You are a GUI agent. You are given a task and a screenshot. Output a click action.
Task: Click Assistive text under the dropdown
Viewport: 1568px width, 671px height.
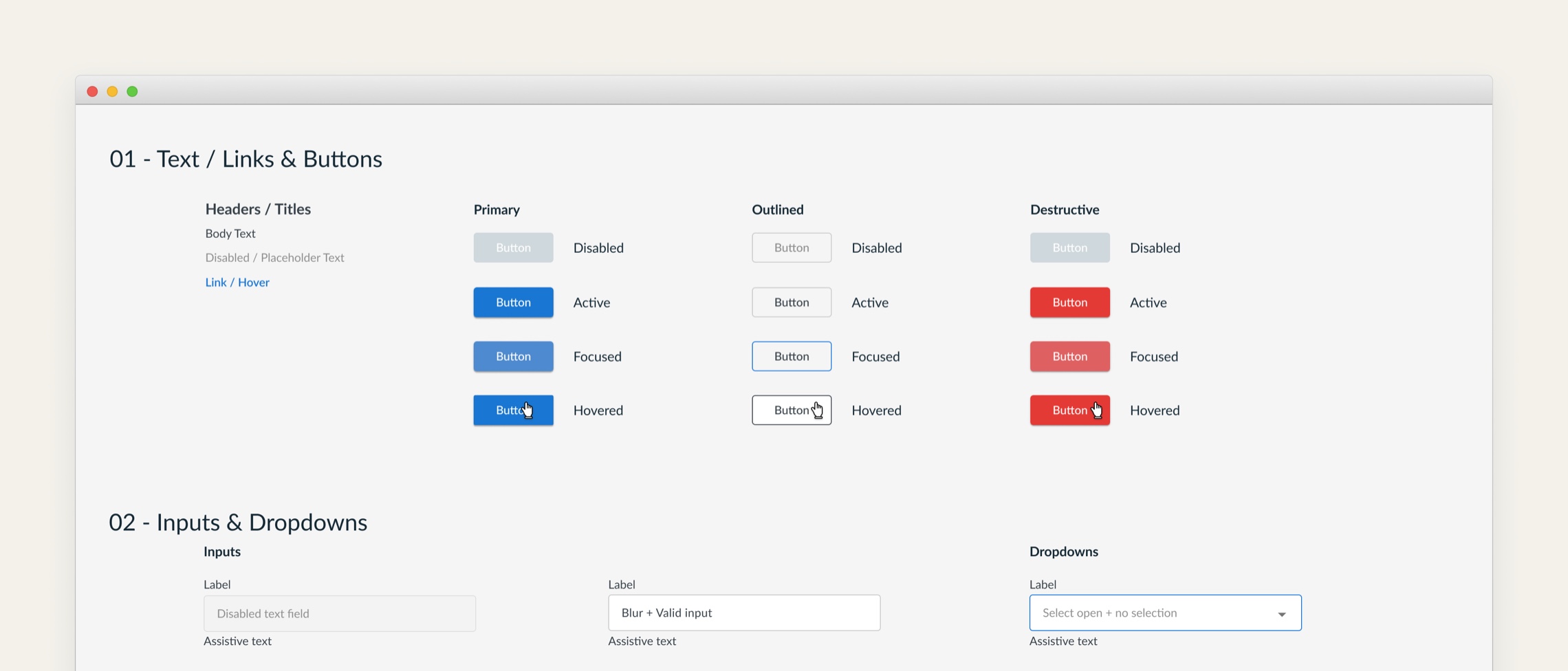(x=1063, y=641)
